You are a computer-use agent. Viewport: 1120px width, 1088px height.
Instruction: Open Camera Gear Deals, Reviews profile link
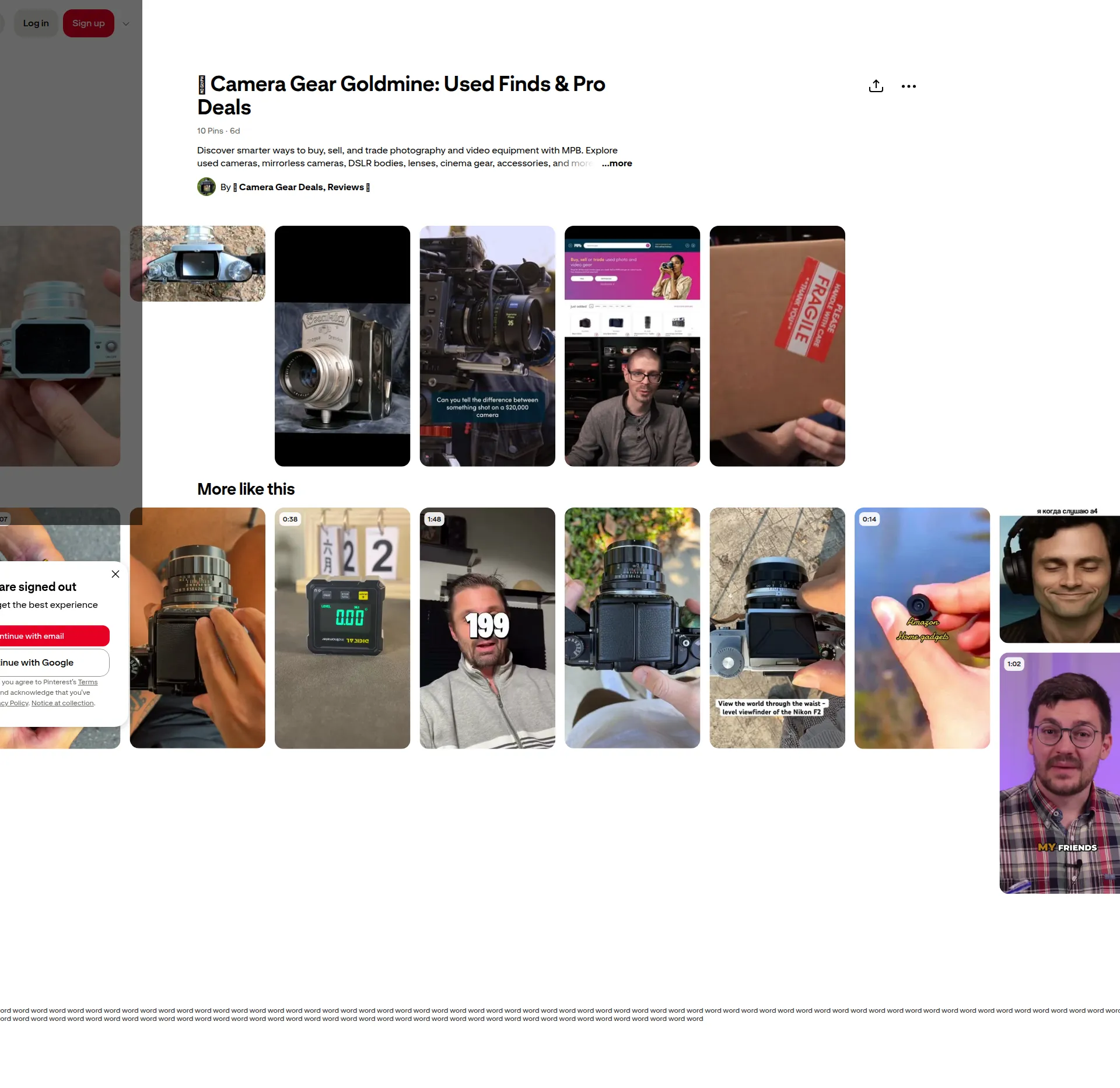[302, 187]
